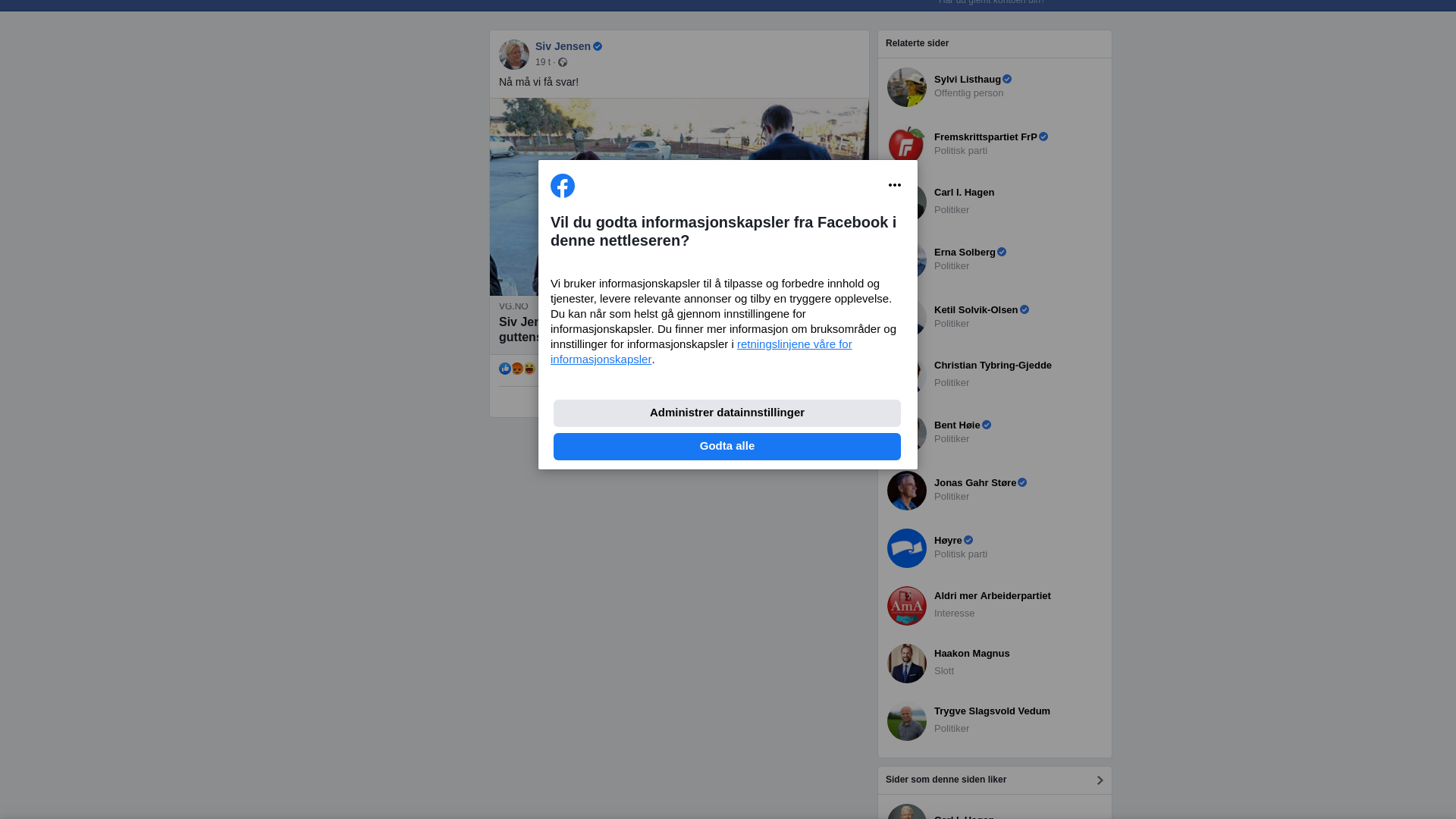Click the Nå må vi få svar! post text
Screen dimensions: 1456x819
click(539, 82)
